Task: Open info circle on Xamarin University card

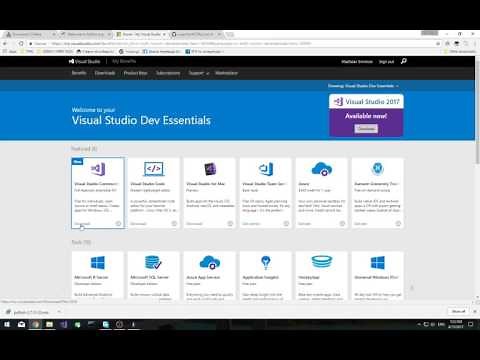Action: click(398, 223)
